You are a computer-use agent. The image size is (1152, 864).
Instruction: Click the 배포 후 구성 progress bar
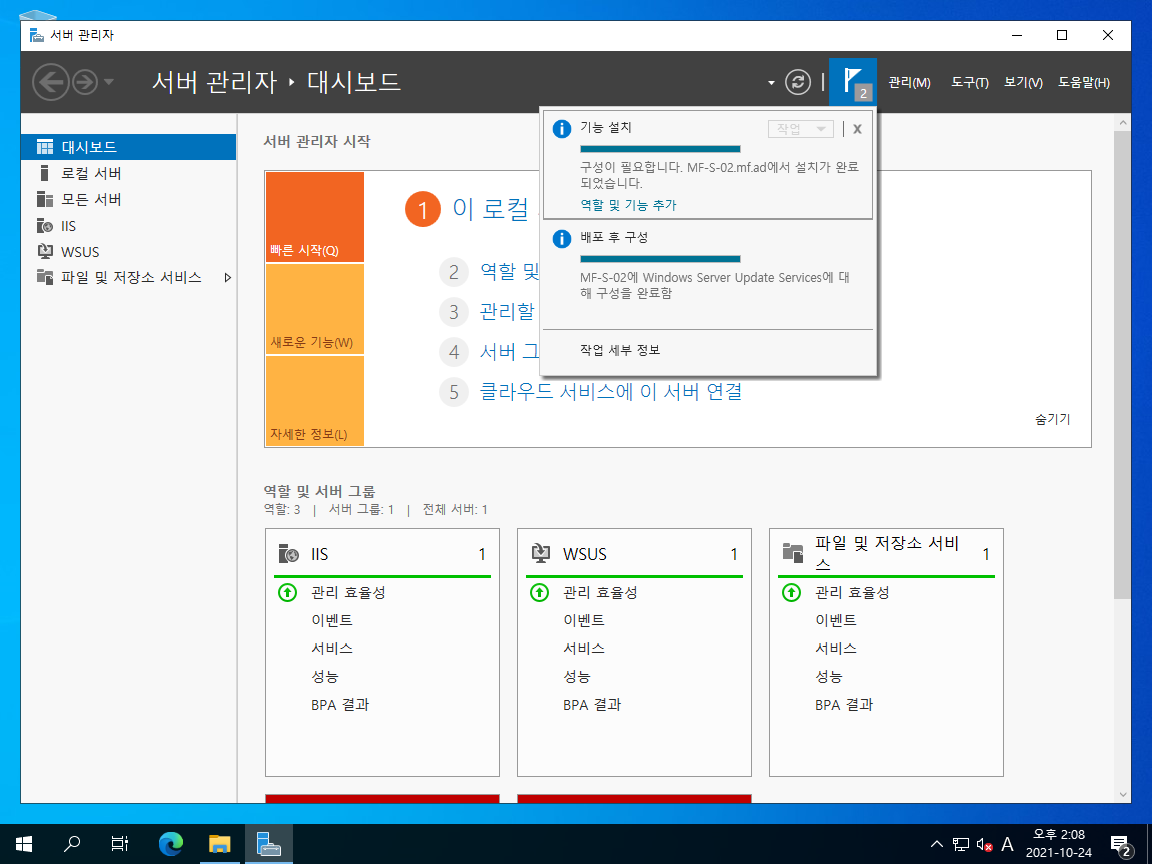tap(660, 259)
